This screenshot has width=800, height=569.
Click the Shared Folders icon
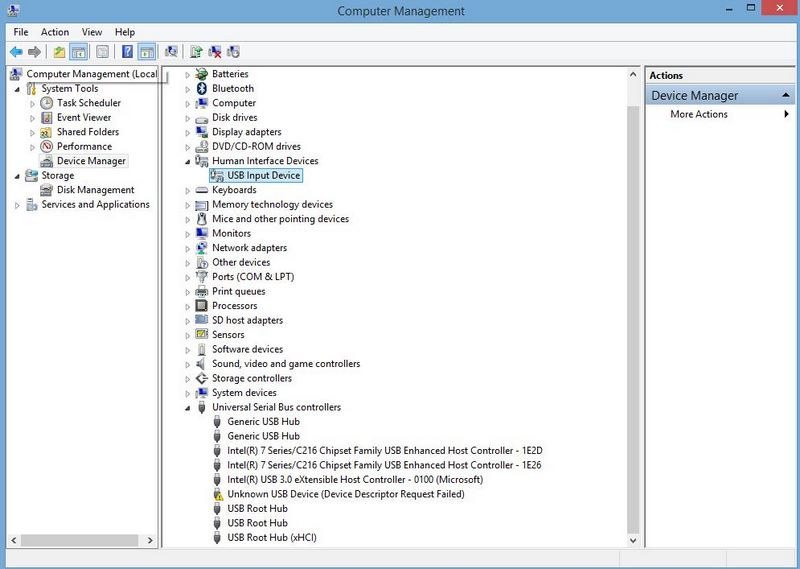46,132
